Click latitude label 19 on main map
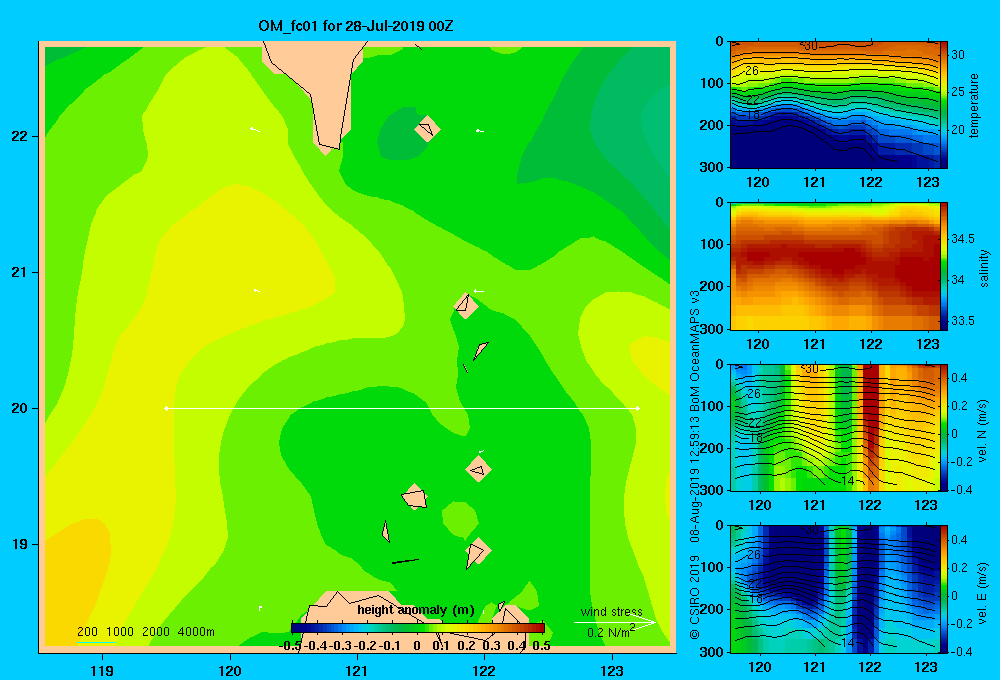 point(20,544)
